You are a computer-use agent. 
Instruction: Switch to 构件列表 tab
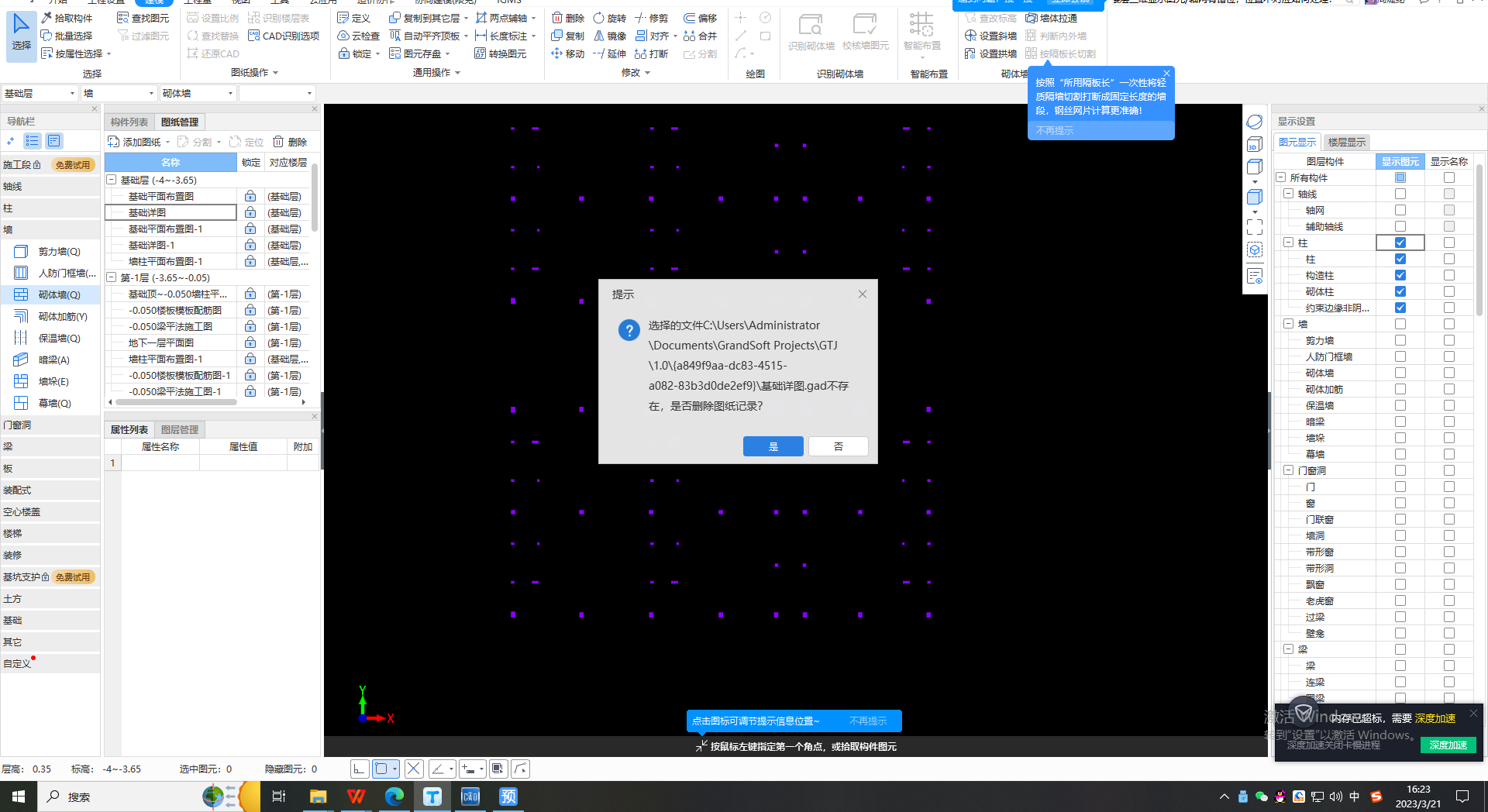tap(129, 122)
